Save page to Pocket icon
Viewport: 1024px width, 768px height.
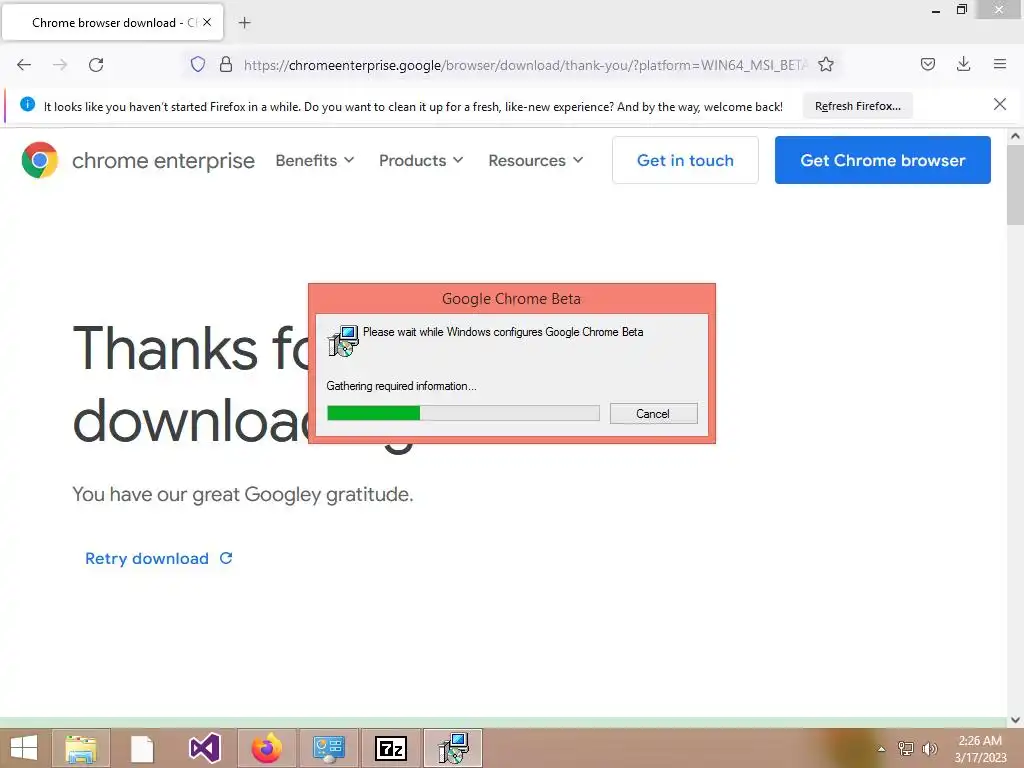click(x=927, y=64)
